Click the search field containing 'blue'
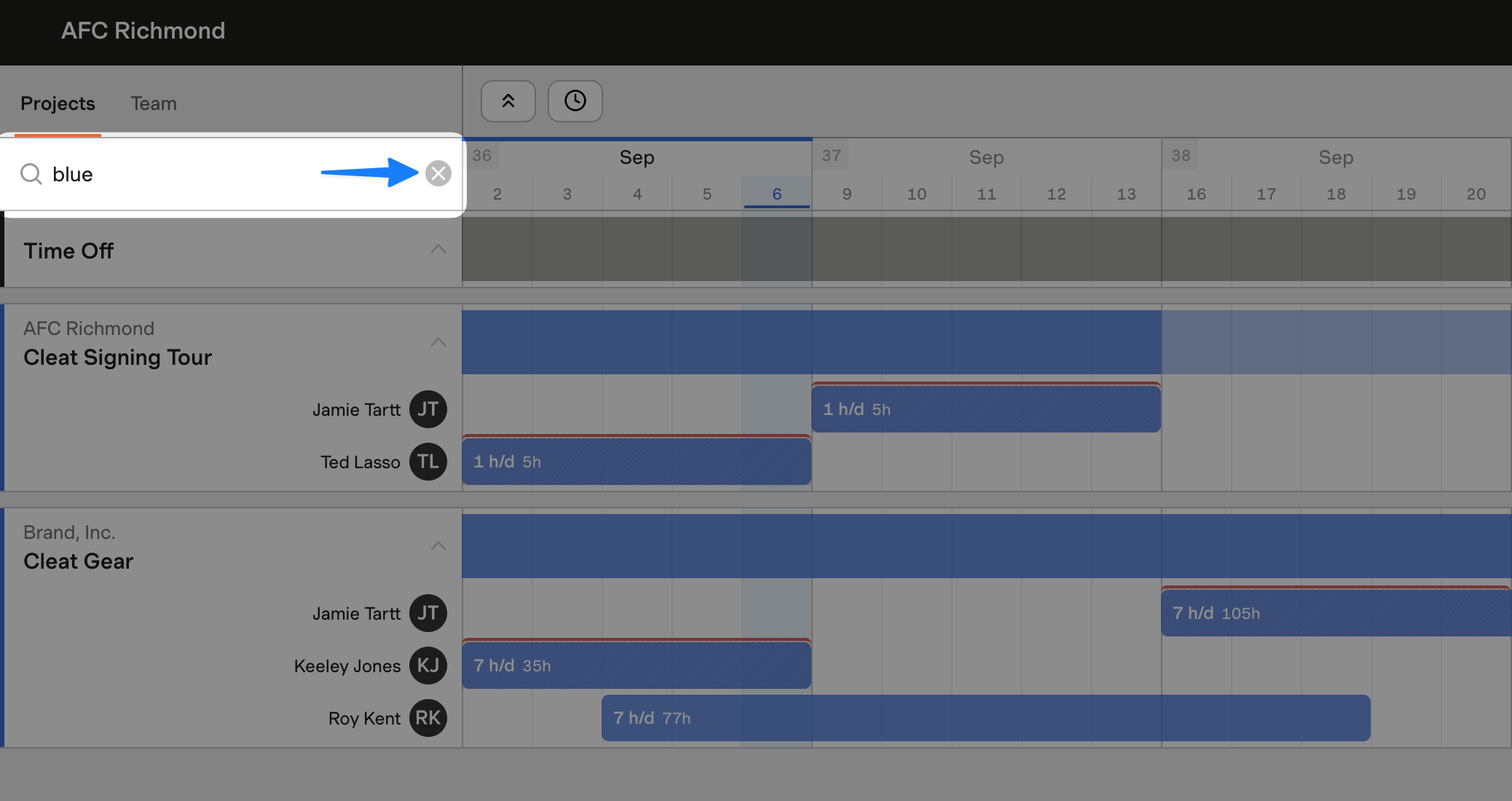1512x801 pixels. coord(232,174)
